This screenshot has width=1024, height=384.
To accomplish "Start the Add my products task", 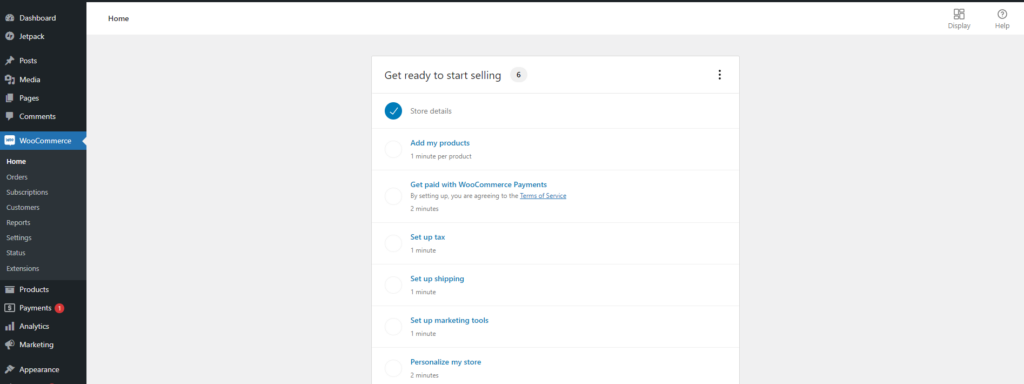I will pos(440,143).
